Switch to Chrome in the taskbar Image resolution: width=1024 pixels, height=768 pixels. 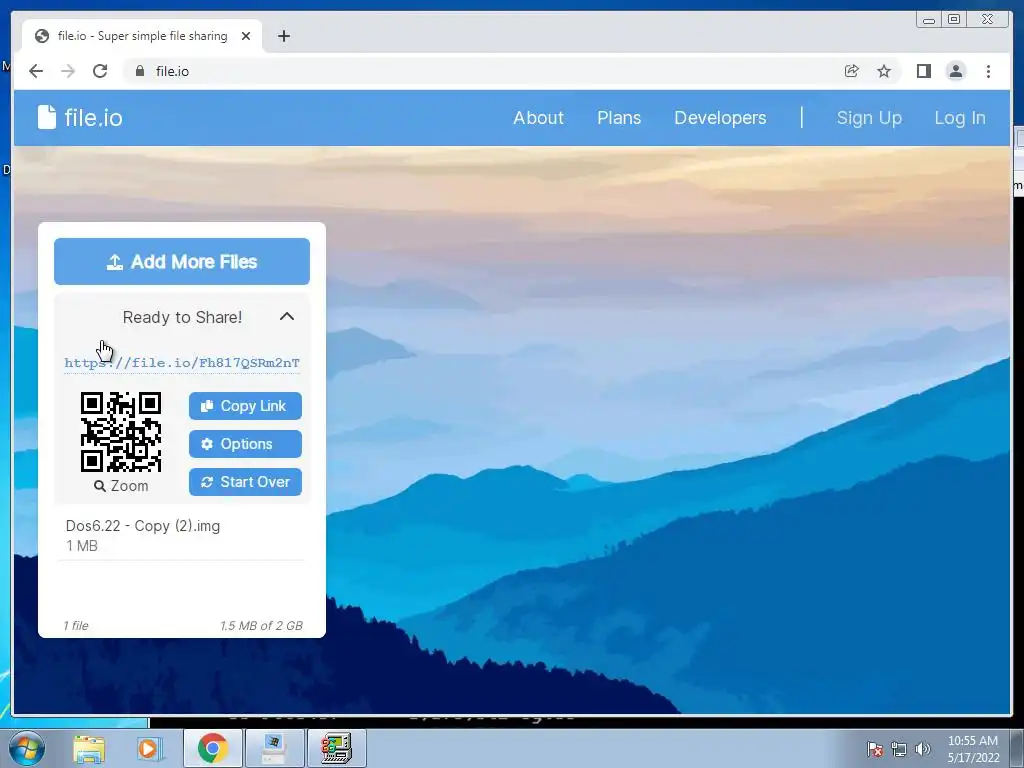(x=212, y=748)
